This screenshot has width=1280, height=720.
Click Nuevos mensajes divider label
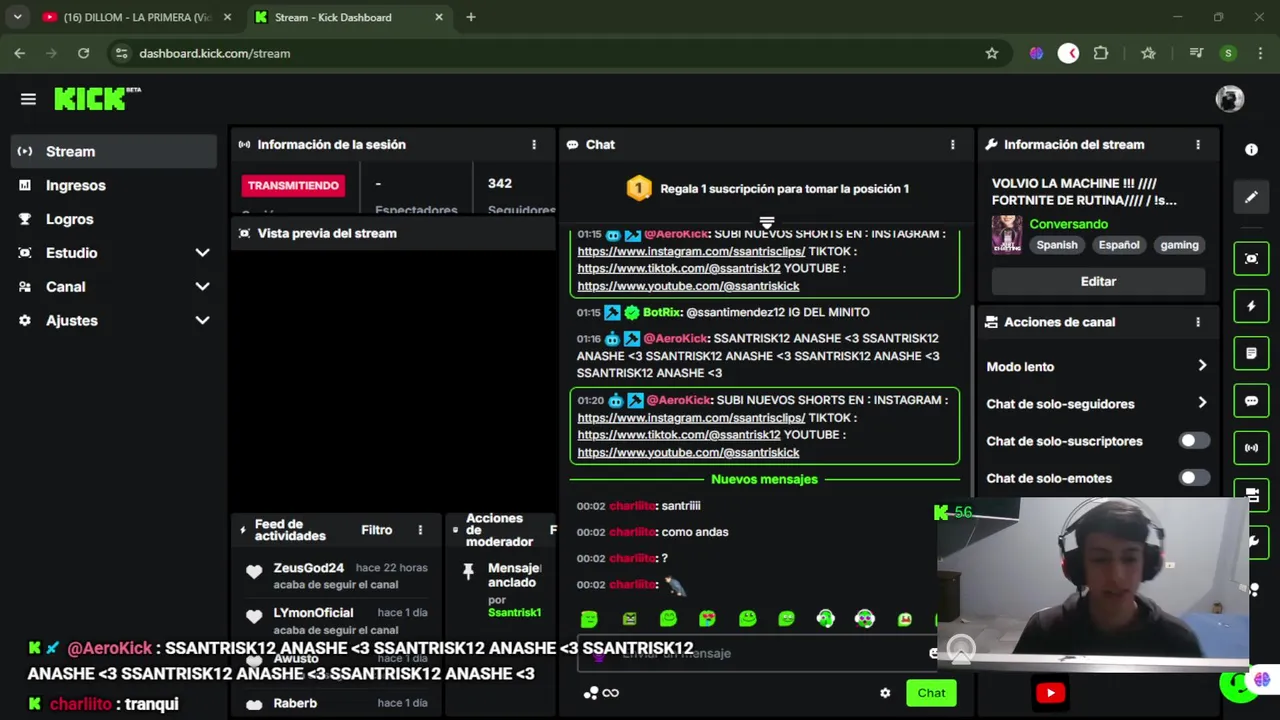[764, 479]
